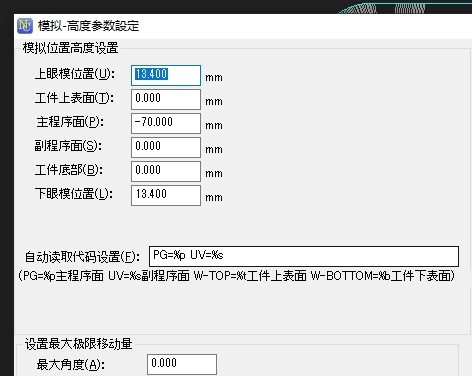Click the 工件上表面(T) input field
This screenshot has height=376, width=472.
(x=166, y=99)
